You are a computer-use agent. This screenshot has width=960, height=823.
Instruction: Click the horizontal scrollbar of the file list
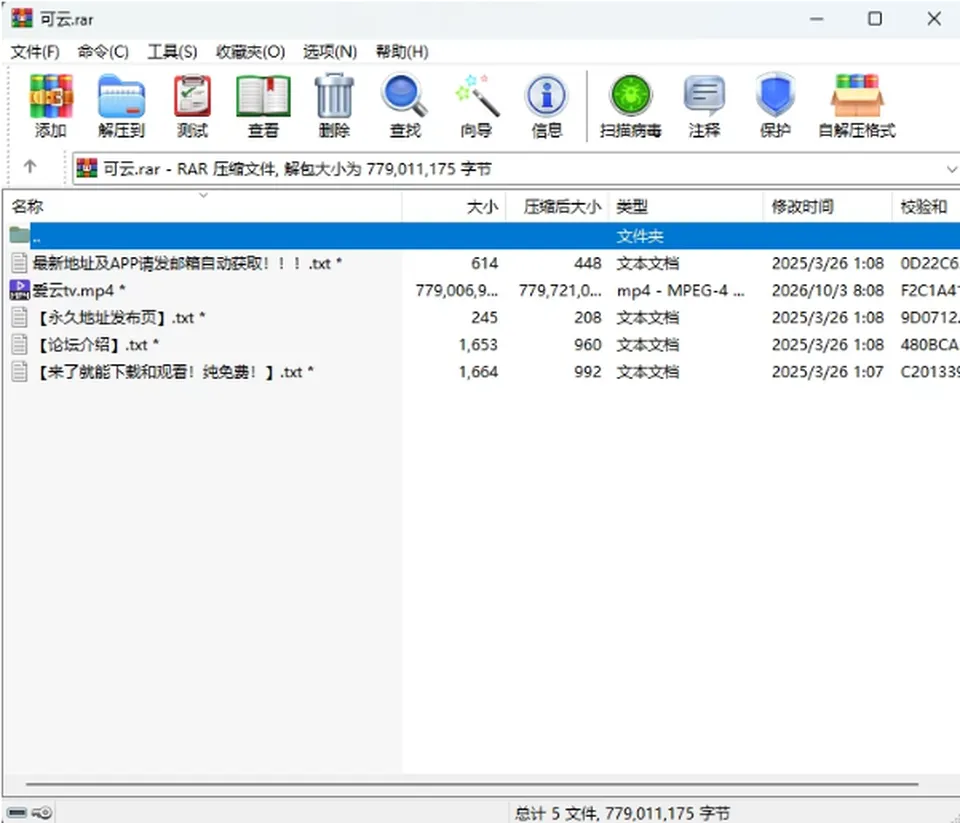[471, 784]
